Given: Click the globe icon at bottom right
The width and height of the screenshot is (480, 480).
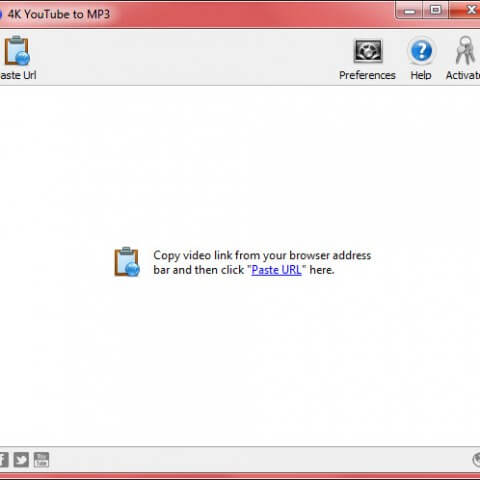Looking at the screenshot, I should 477,460.
